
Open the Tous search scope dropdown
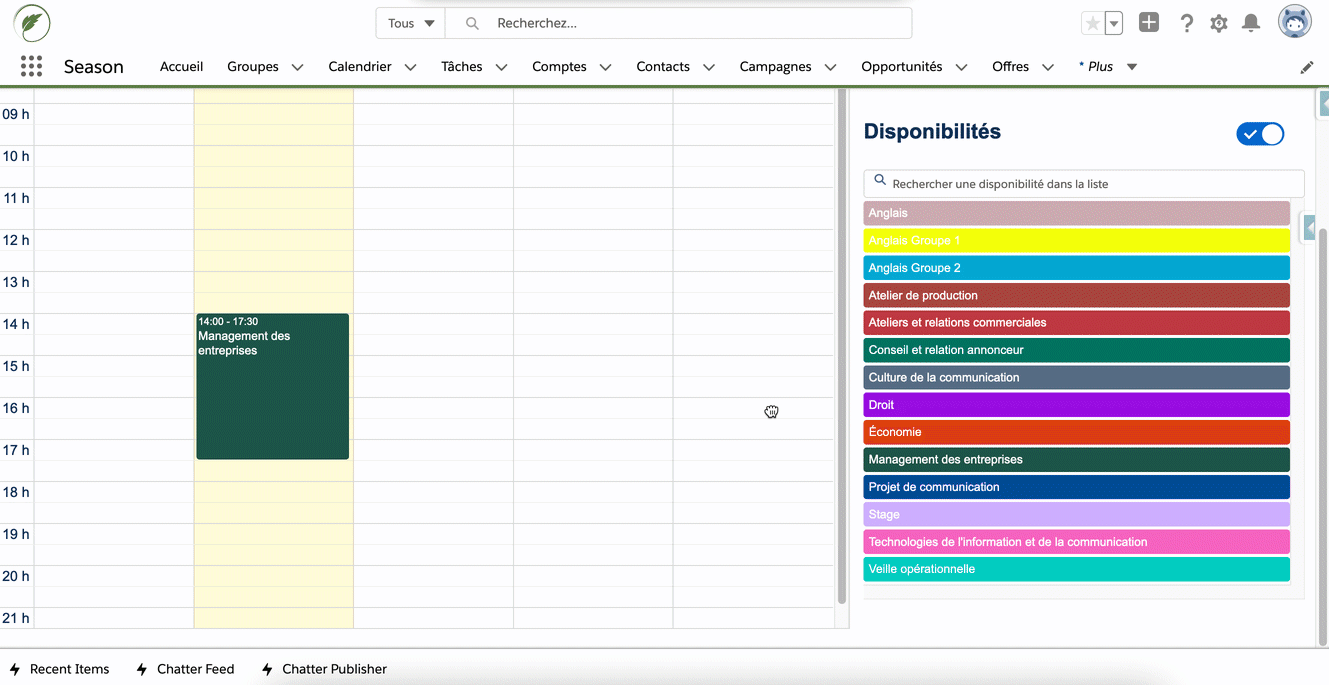[410, 22]
